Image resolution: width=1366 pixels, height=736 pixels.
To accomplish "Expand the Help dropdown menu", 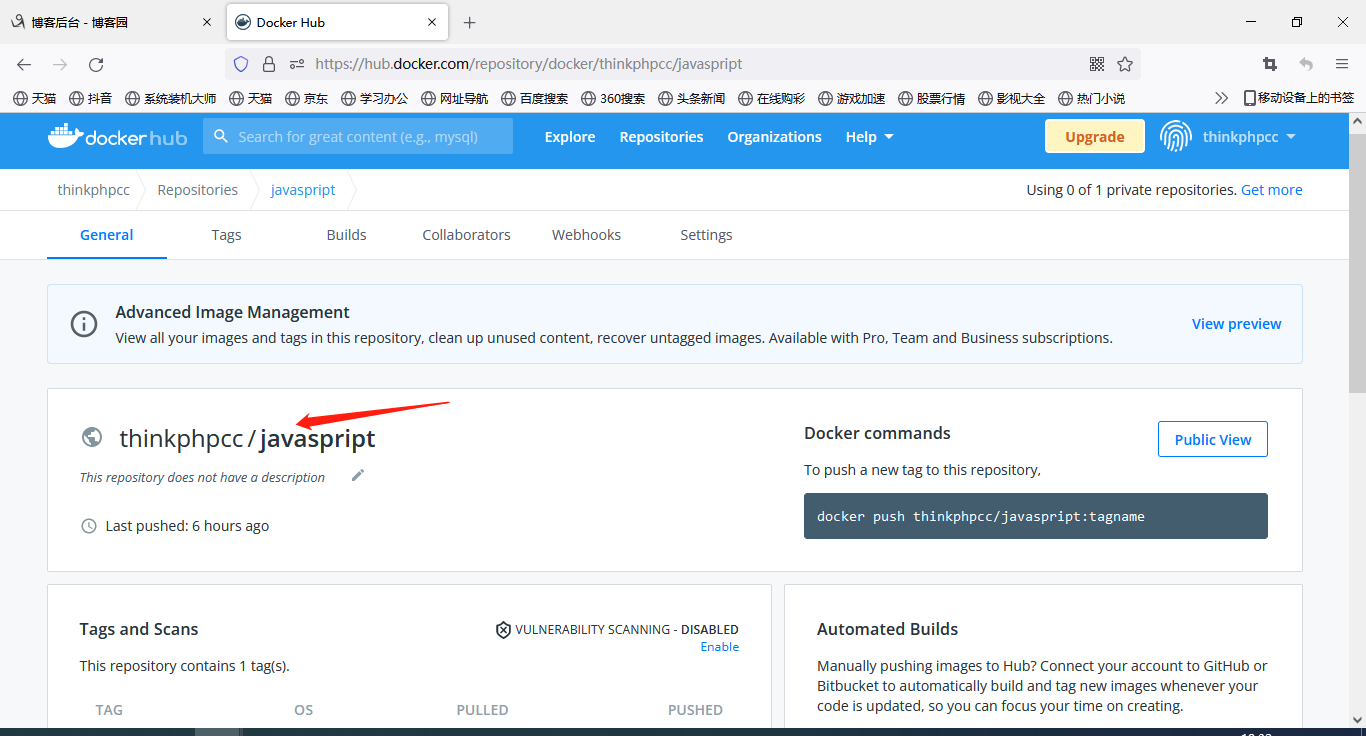I will pyautogui.click(x=870, y=137).
